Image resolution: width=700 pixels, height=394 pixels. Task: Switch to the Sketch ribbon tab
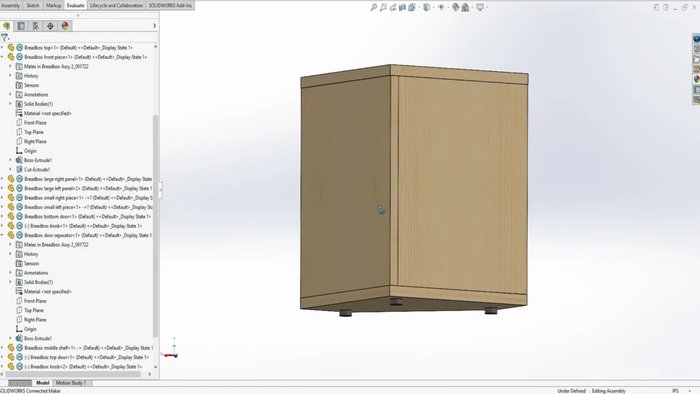pyautogui.click(x=33, y=5)
